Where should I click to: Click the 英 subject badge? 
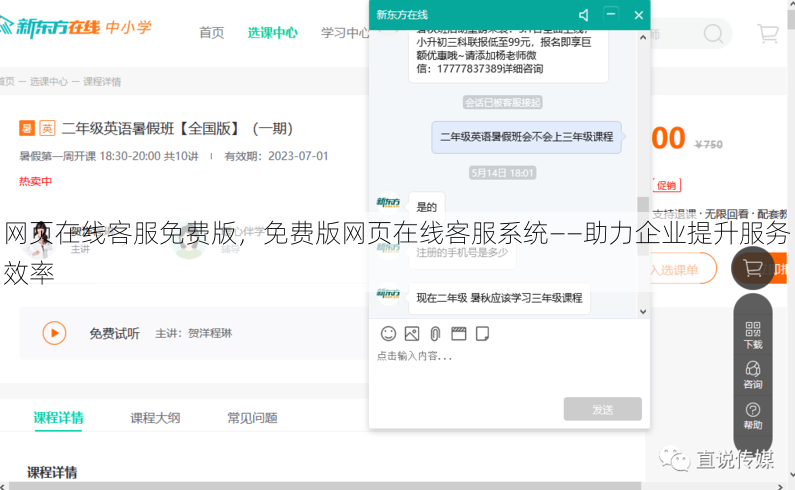point(47,128)
